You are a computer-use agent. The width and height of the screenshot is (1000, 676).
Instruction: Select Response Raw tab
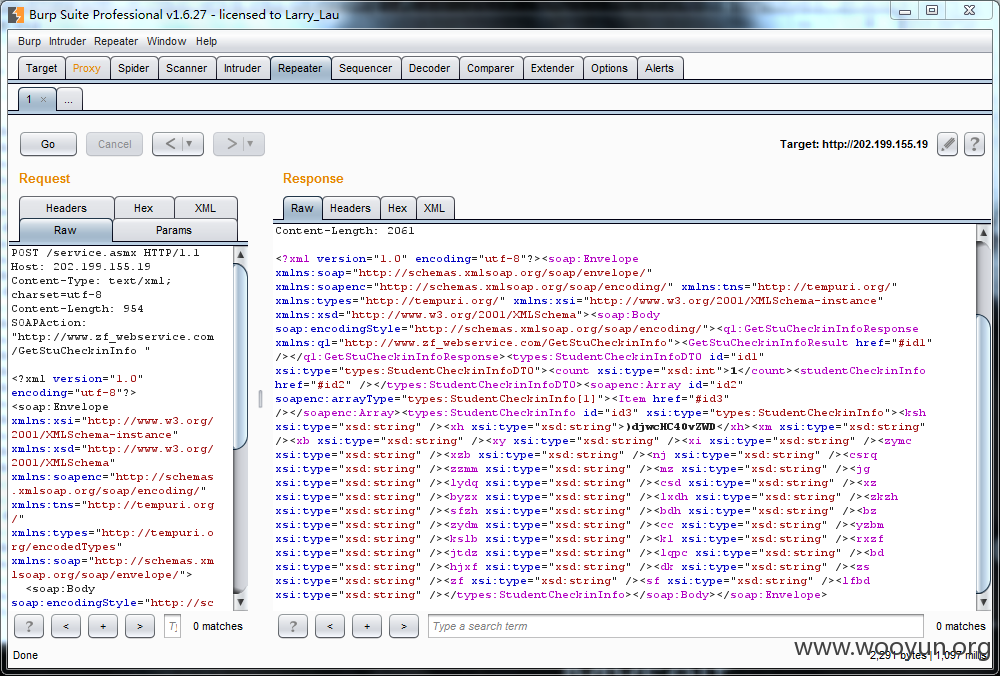coord(302,208)
